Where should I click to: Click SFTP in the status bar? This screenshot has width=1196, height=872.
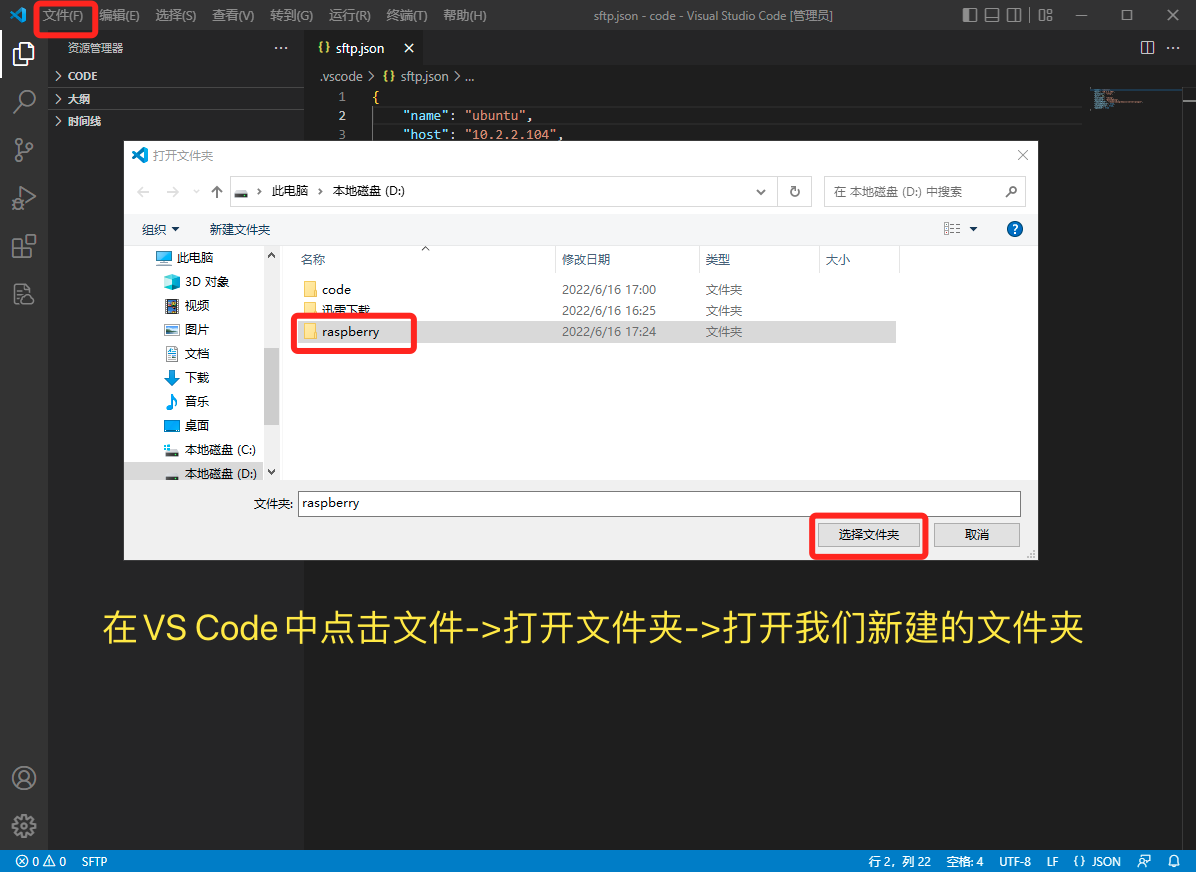click(95, 861)
